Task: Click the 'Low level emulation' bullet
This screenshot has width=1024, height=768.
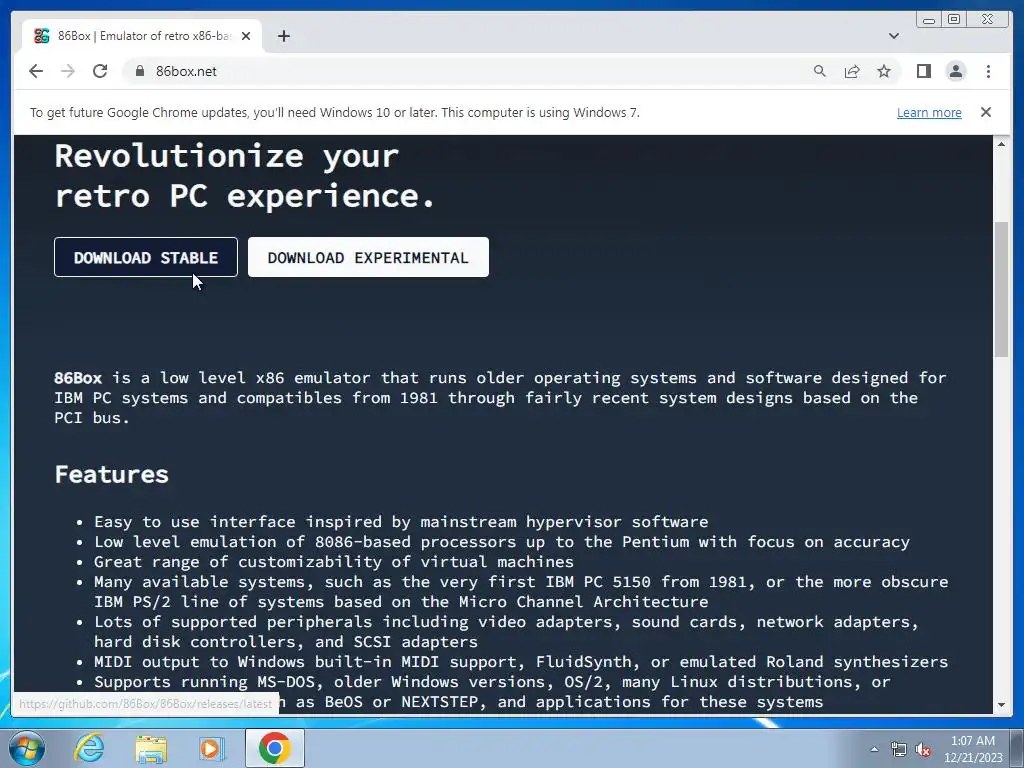Action: (x=502, y=541)
